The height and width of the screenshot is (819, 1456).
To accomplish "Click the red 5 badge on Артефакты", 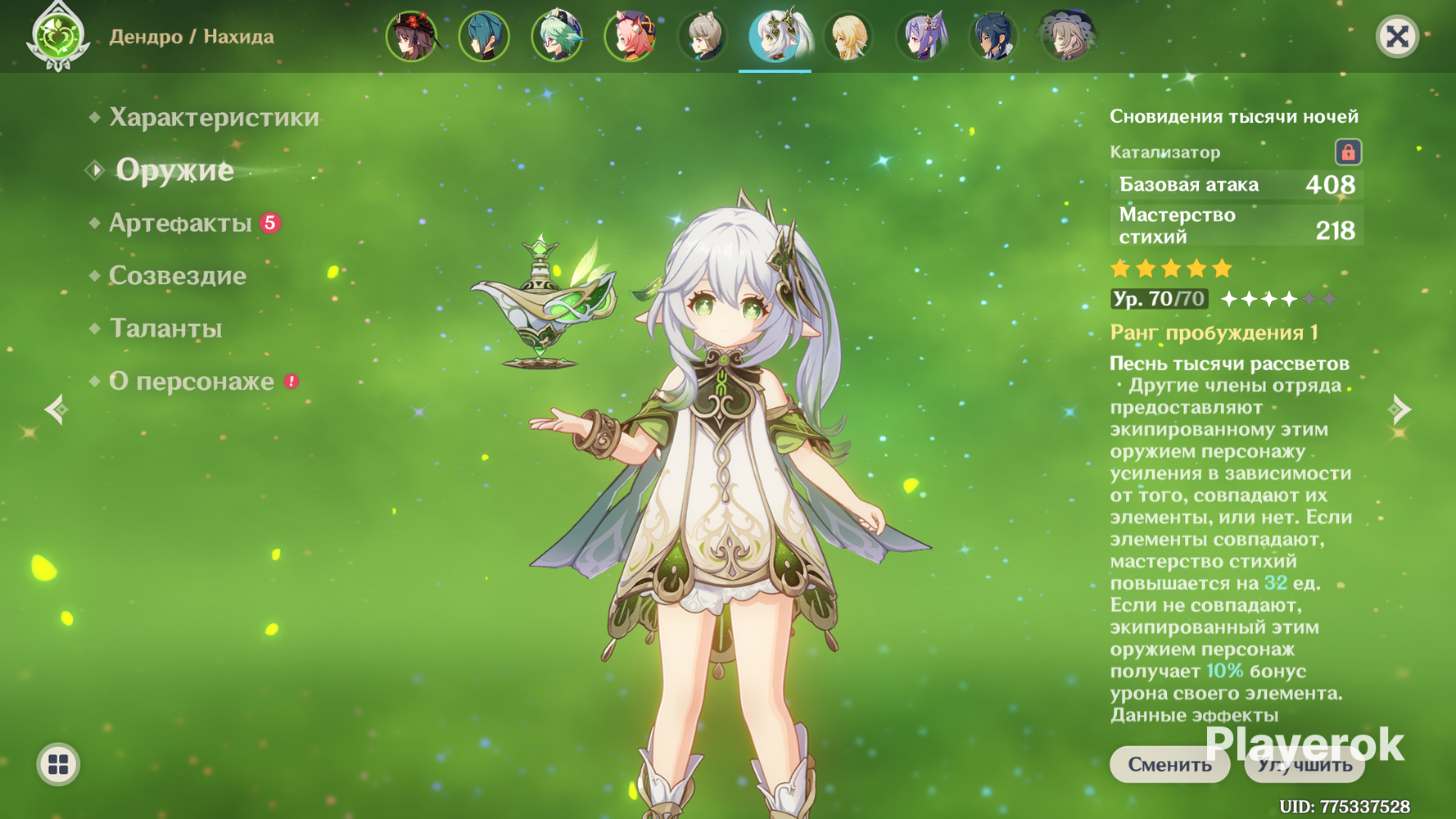I will (269, 223).
